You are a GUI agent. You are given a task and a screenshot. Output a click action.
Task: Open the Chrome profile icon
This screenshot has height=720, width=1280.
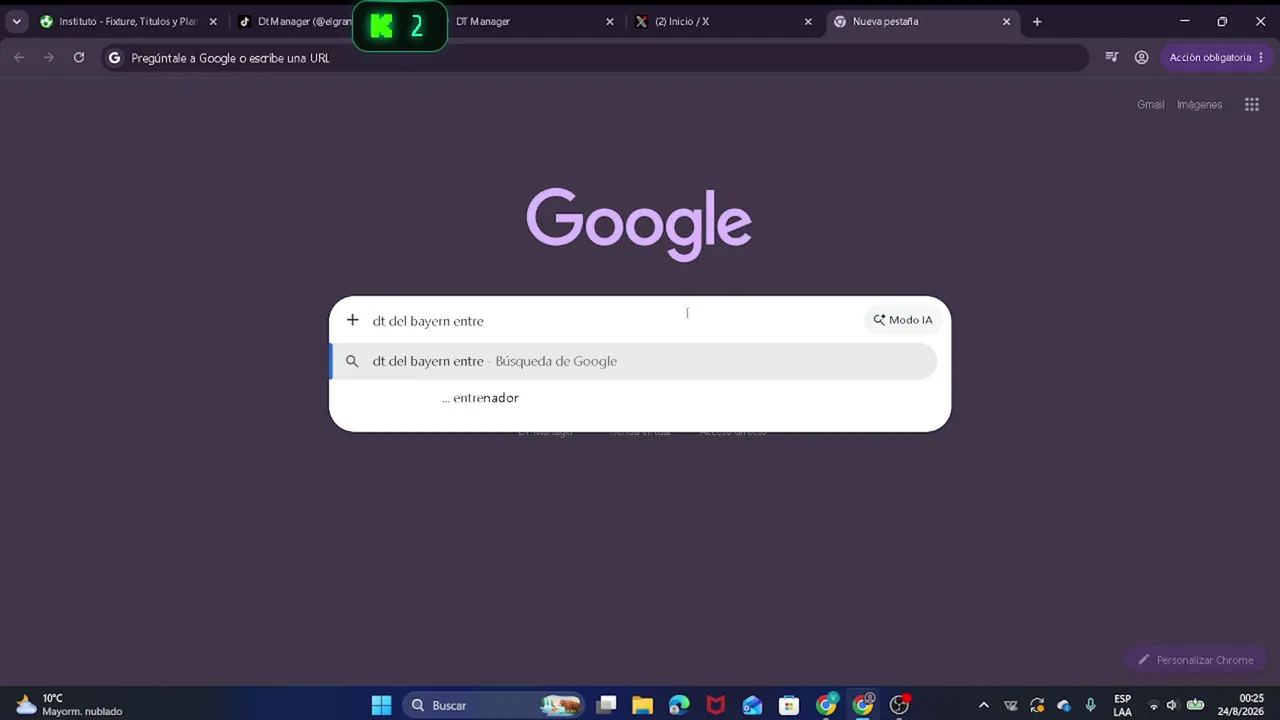pos(1141,58)
